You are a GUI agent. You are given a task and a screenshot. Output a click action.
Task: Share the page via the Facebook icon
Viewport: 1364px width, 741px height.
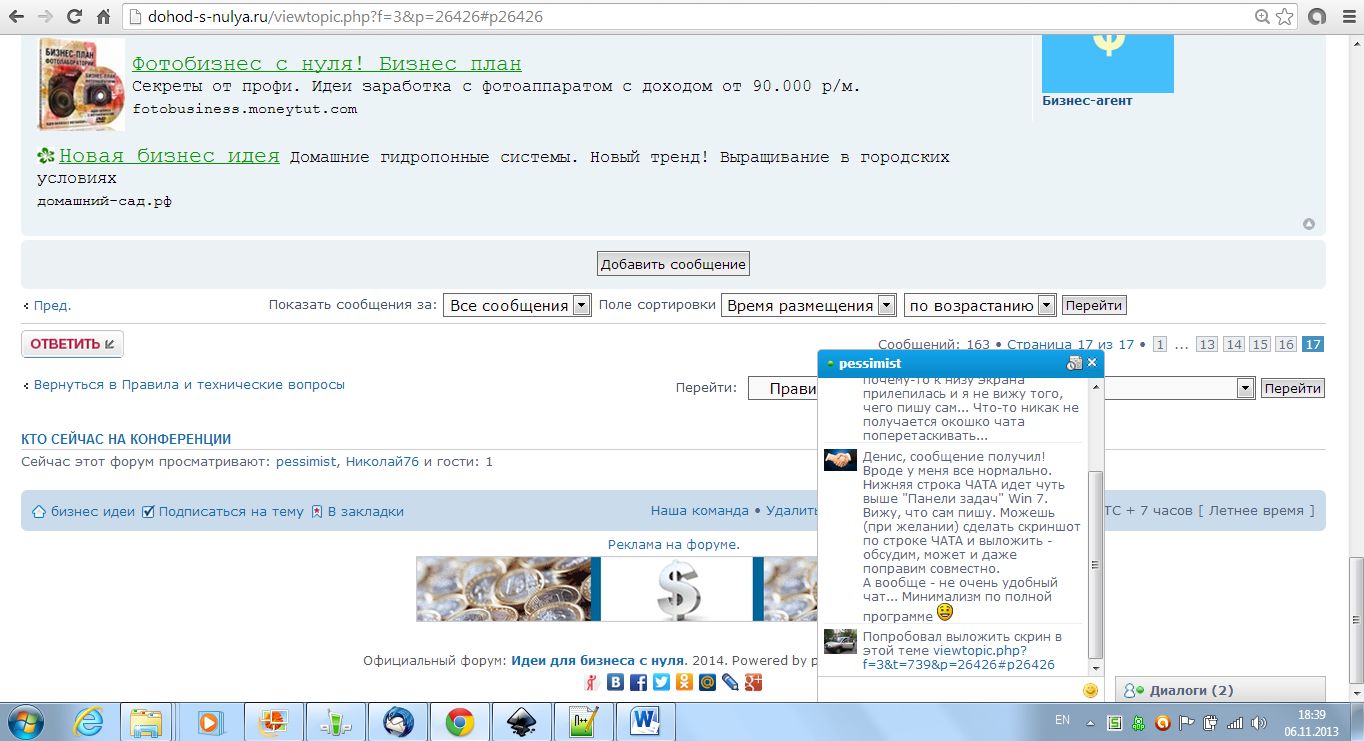(x=638, y=683)
